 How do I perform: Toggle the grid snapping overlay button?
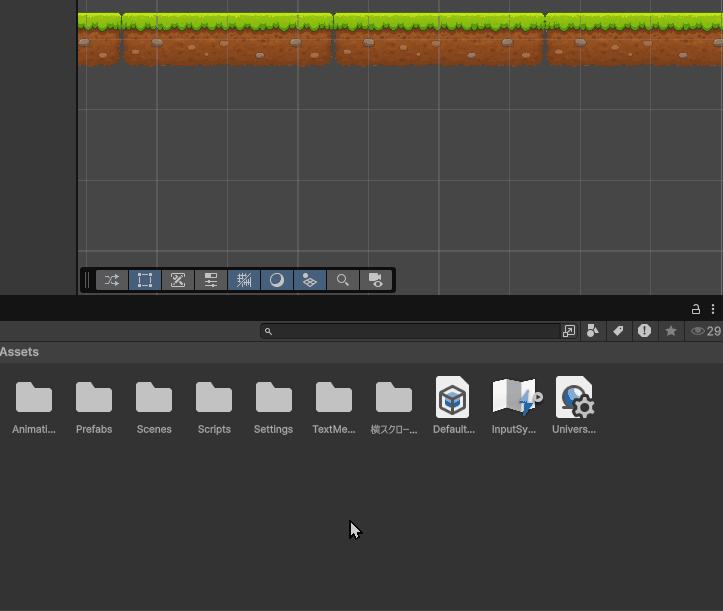(x=244, y=280)
